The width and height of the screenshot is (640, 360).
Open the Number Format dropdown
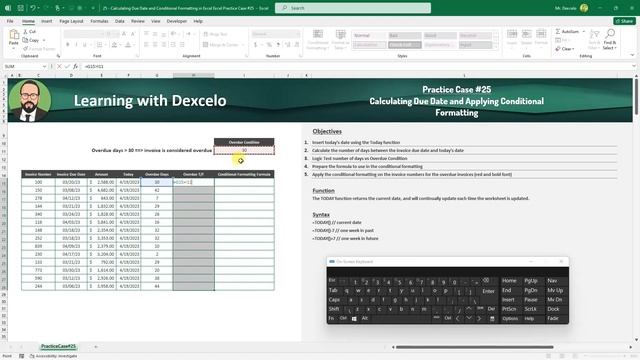click(x=276, y=34)
